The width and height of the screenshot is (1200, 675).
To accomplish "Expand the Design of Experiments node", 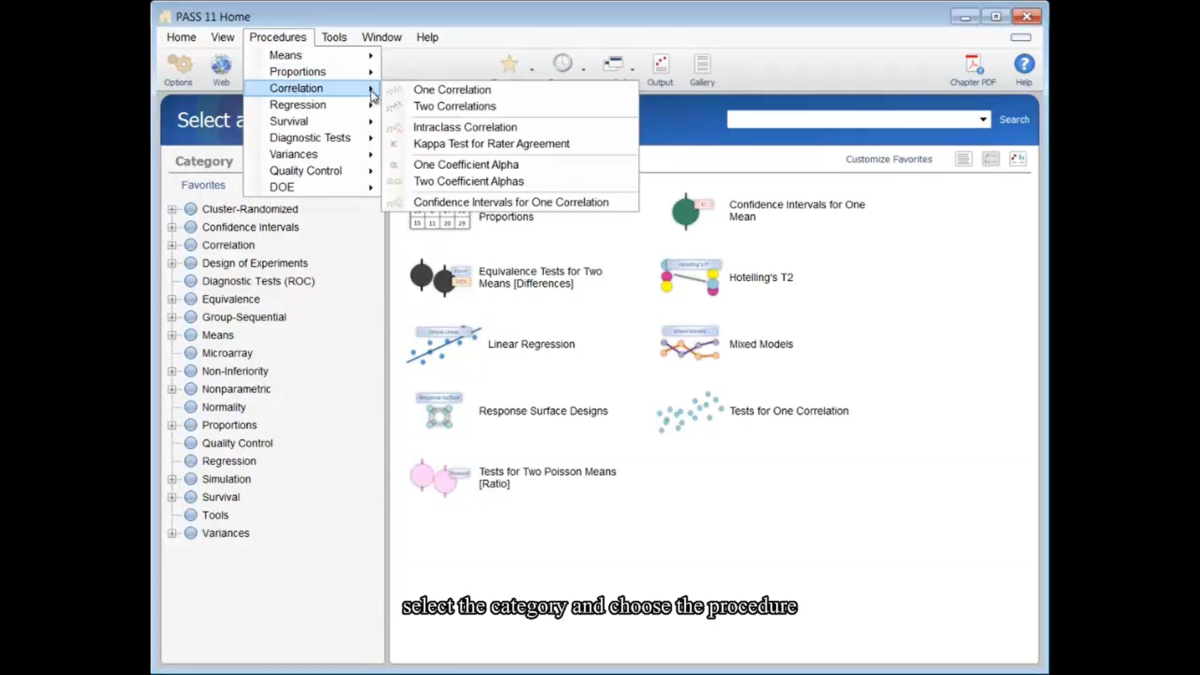I will point(172,264).
